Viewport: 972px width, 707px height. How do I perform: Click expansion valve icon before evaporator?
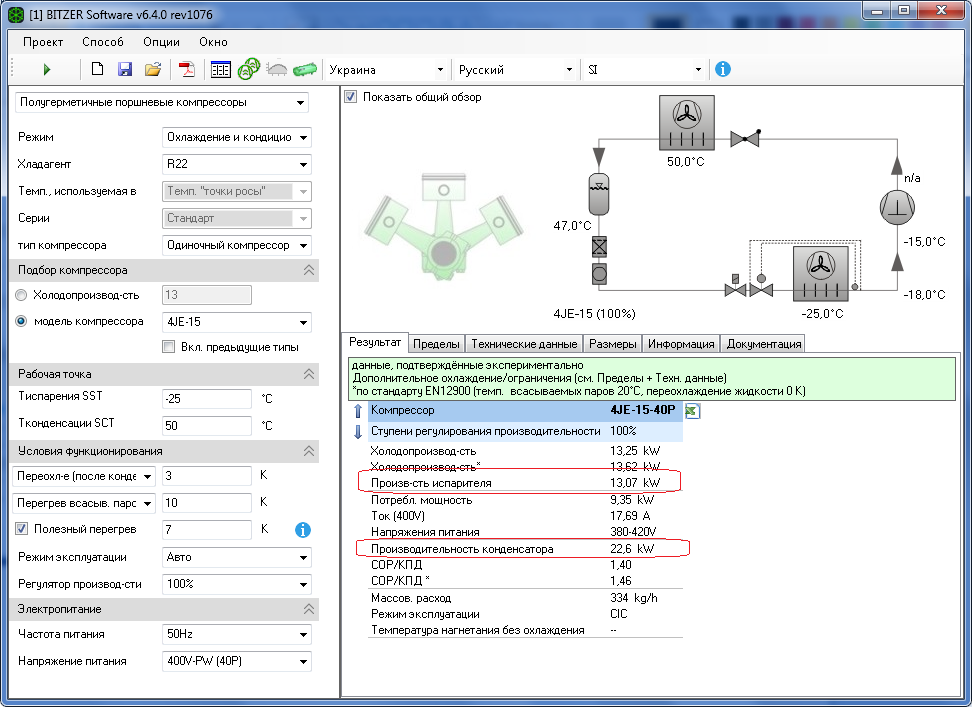[761, 285]
